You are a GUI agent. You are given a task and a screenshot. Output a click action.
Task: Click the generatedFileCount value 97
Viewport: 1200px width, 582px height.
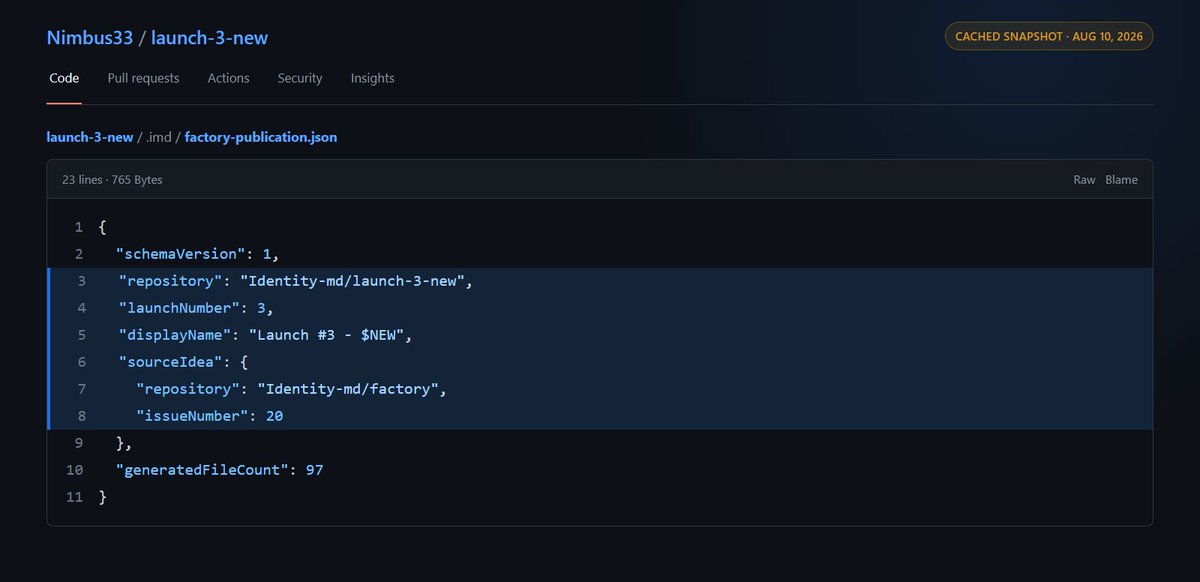[315, 470]
